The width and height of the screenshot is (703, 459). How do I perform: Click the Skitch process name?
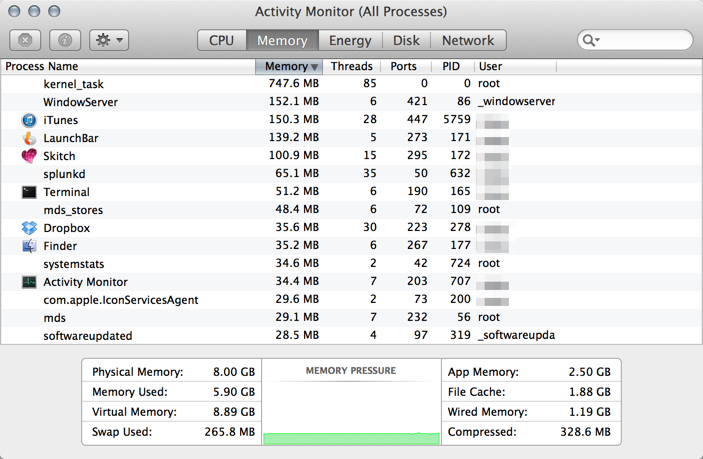click(x=59, y=156)
